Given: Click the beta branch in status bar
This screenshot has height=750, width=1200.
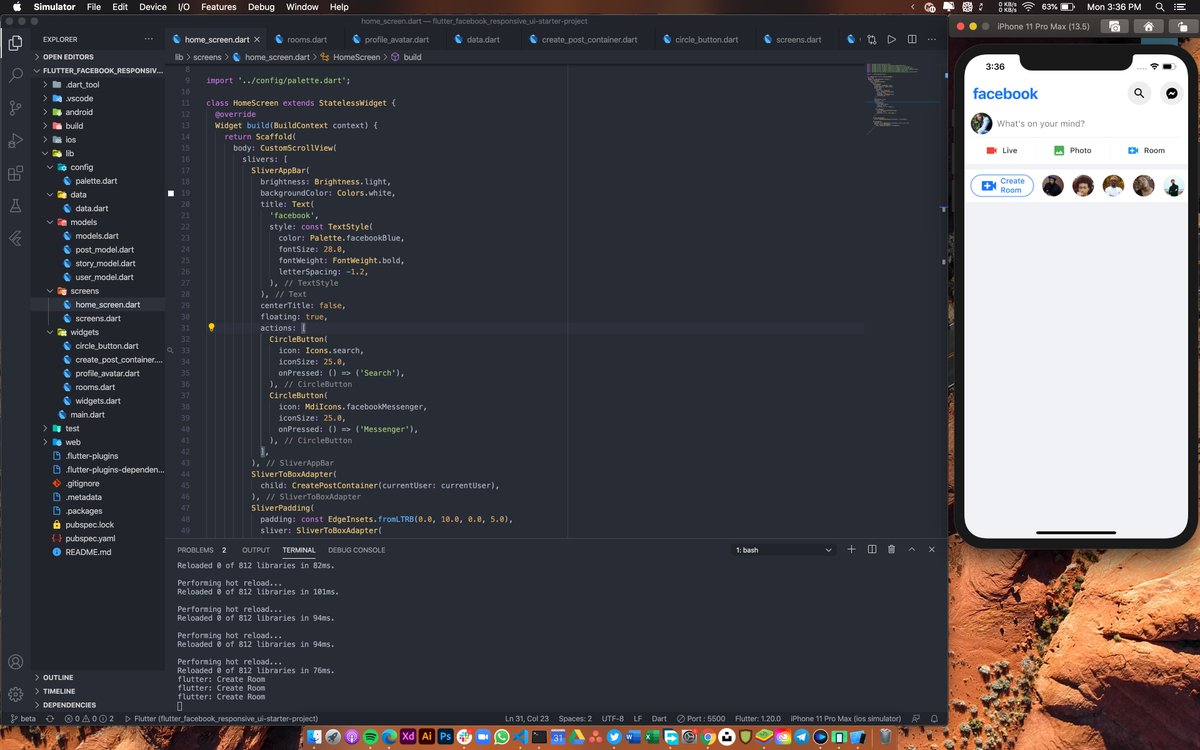Looking at the screenshot, I should coord(22,718).
